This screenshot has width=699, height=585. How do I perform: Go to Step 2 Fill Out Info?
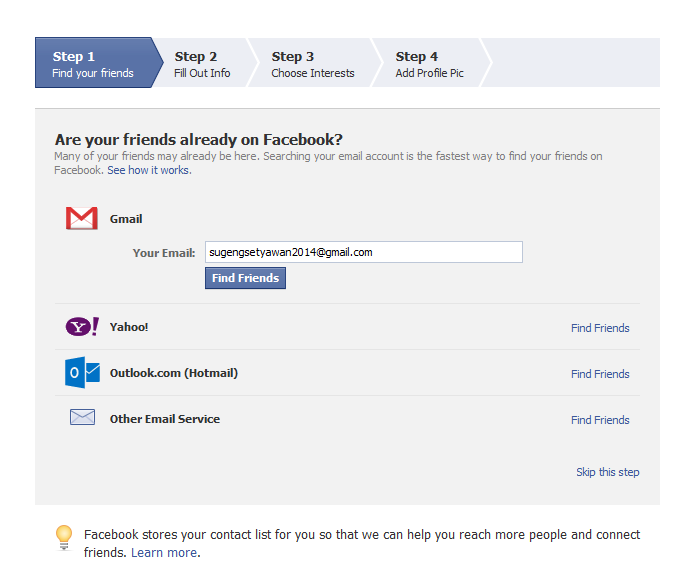point(202,64)
